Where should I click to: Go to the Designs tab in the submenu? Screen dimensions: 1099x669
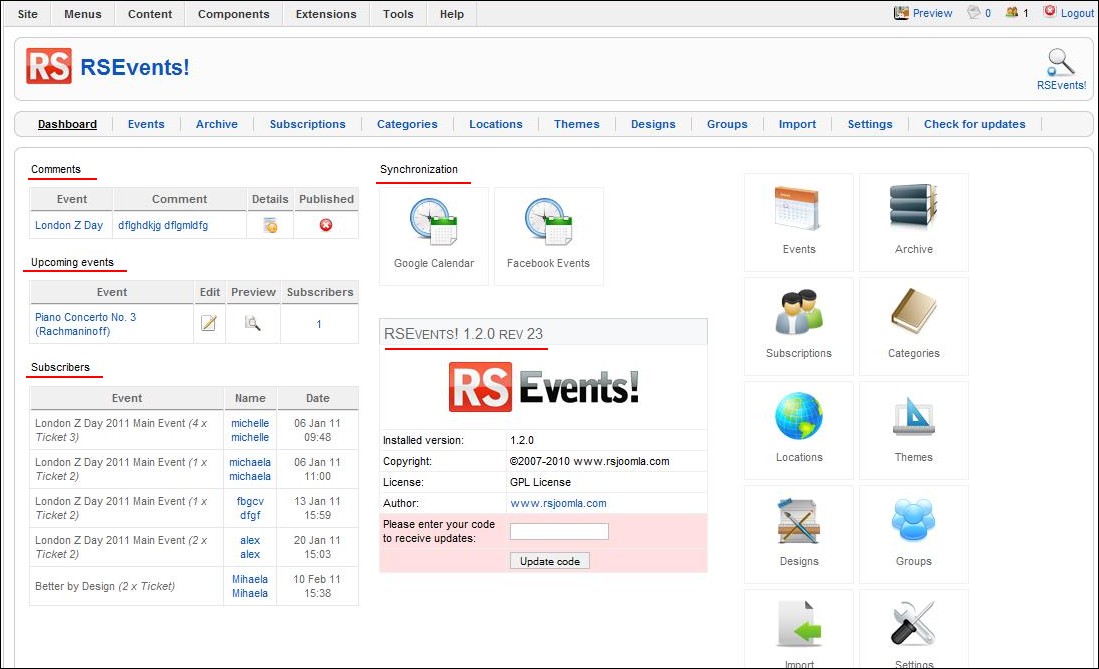pyautogui.click(x=653, y=124)
